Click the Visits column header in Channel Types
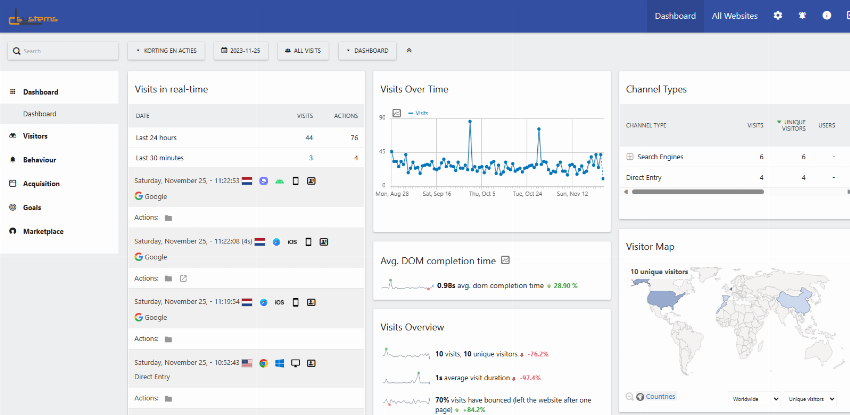 (x=755, y=125)
